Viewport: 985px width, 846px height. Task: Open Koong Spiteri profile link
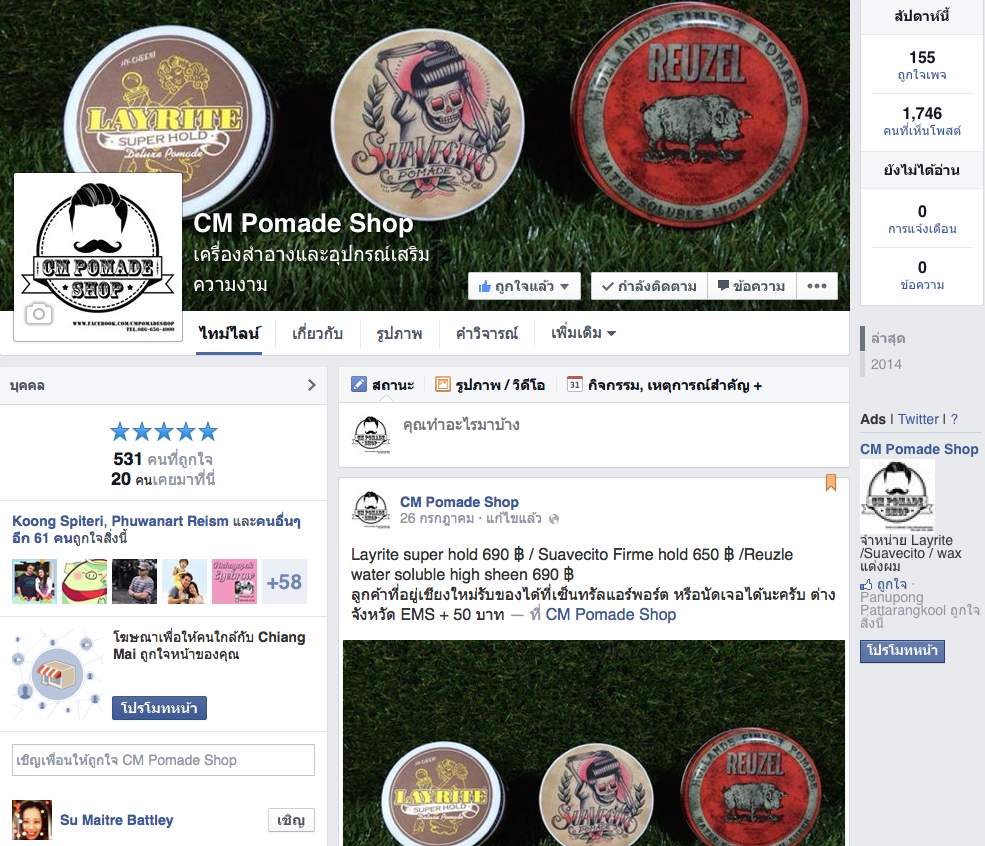click(58, 521)
